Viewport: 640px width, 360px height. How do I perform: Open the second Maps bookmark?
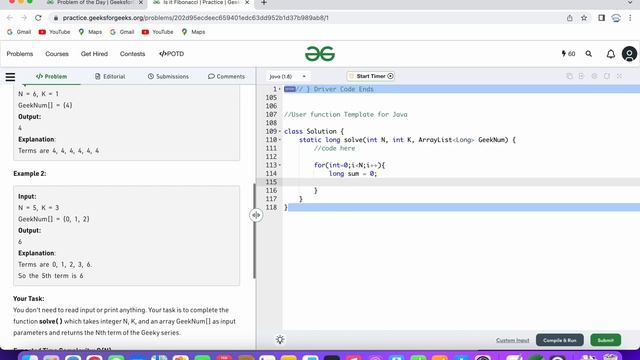point(193,32)
